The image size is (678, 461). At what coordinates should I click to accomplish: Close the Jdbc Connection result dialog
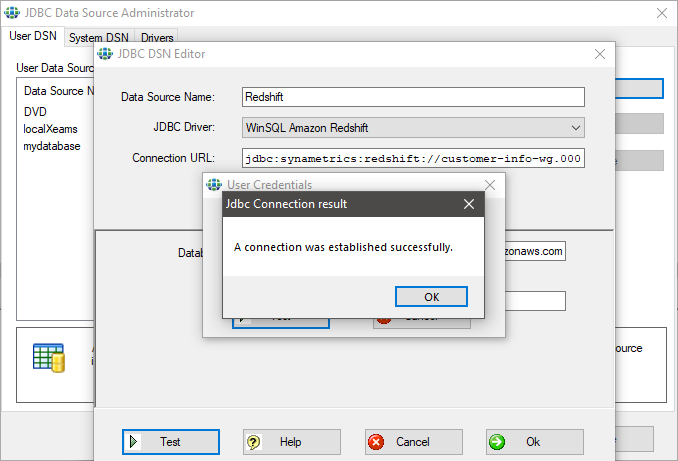coord(469,204)
